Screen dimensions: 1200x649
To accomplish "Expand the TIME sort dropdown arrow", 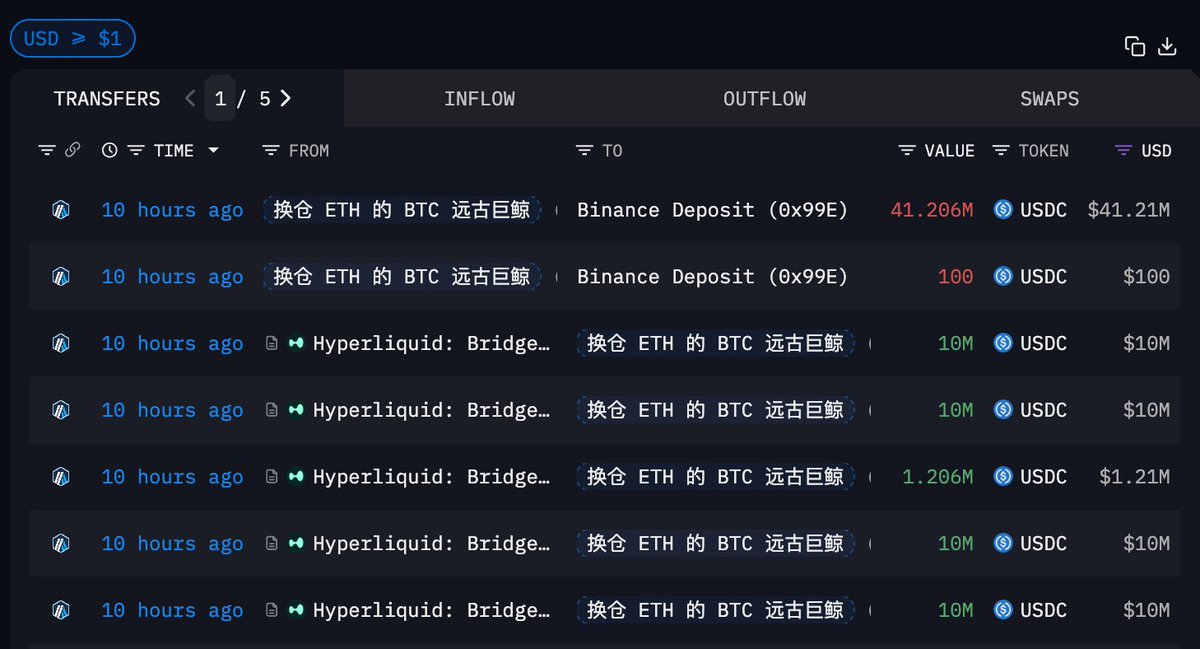I will [213, 150].
